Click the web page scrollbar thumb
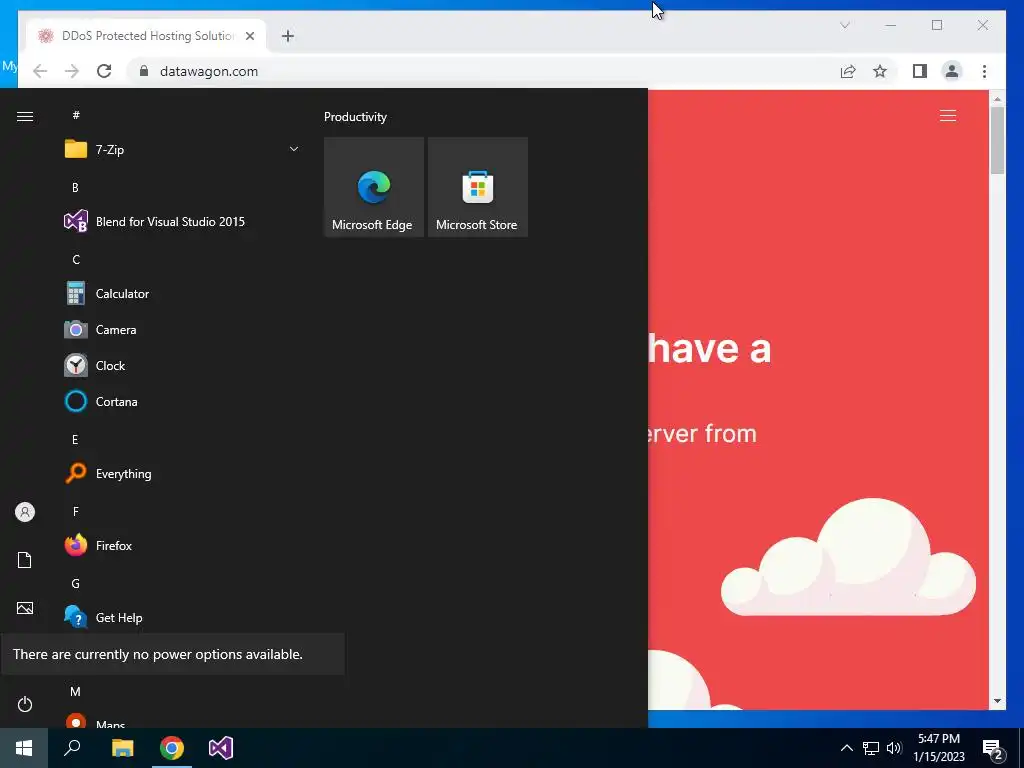 pyautogui.click(x=997, y=140)
